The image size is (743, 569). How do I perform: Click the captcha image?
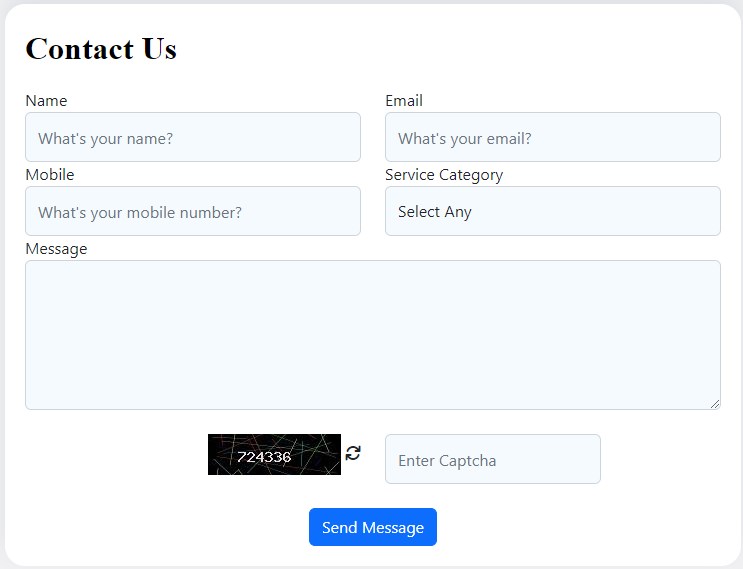click(x=274, y=454)
